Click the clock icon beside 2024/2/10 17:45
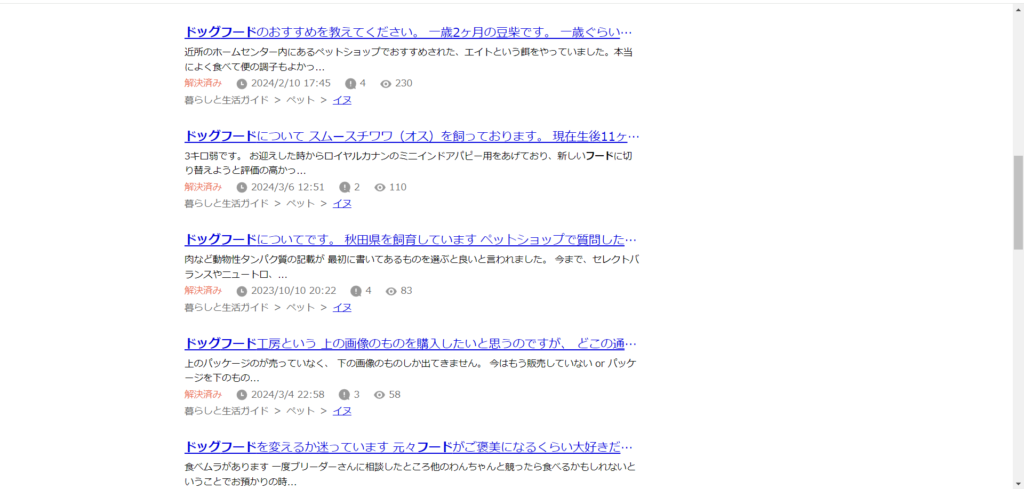Screen dimensions: 1024x489 point(242,84)
